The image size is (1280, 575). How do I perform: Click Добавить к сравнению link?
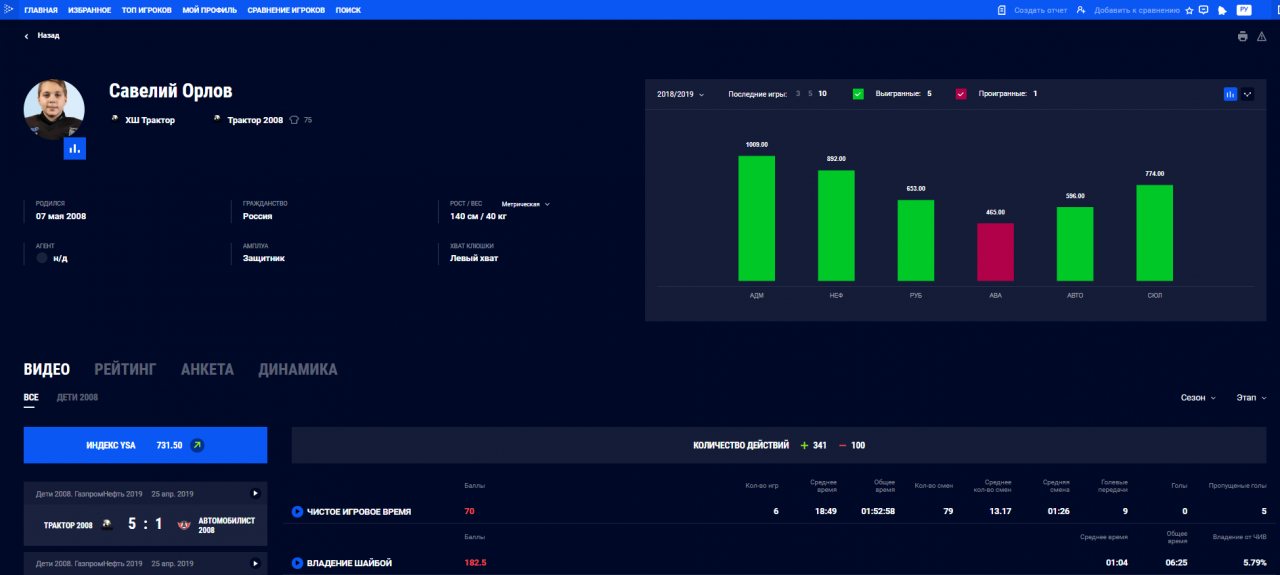click(x=1137, y=10)
